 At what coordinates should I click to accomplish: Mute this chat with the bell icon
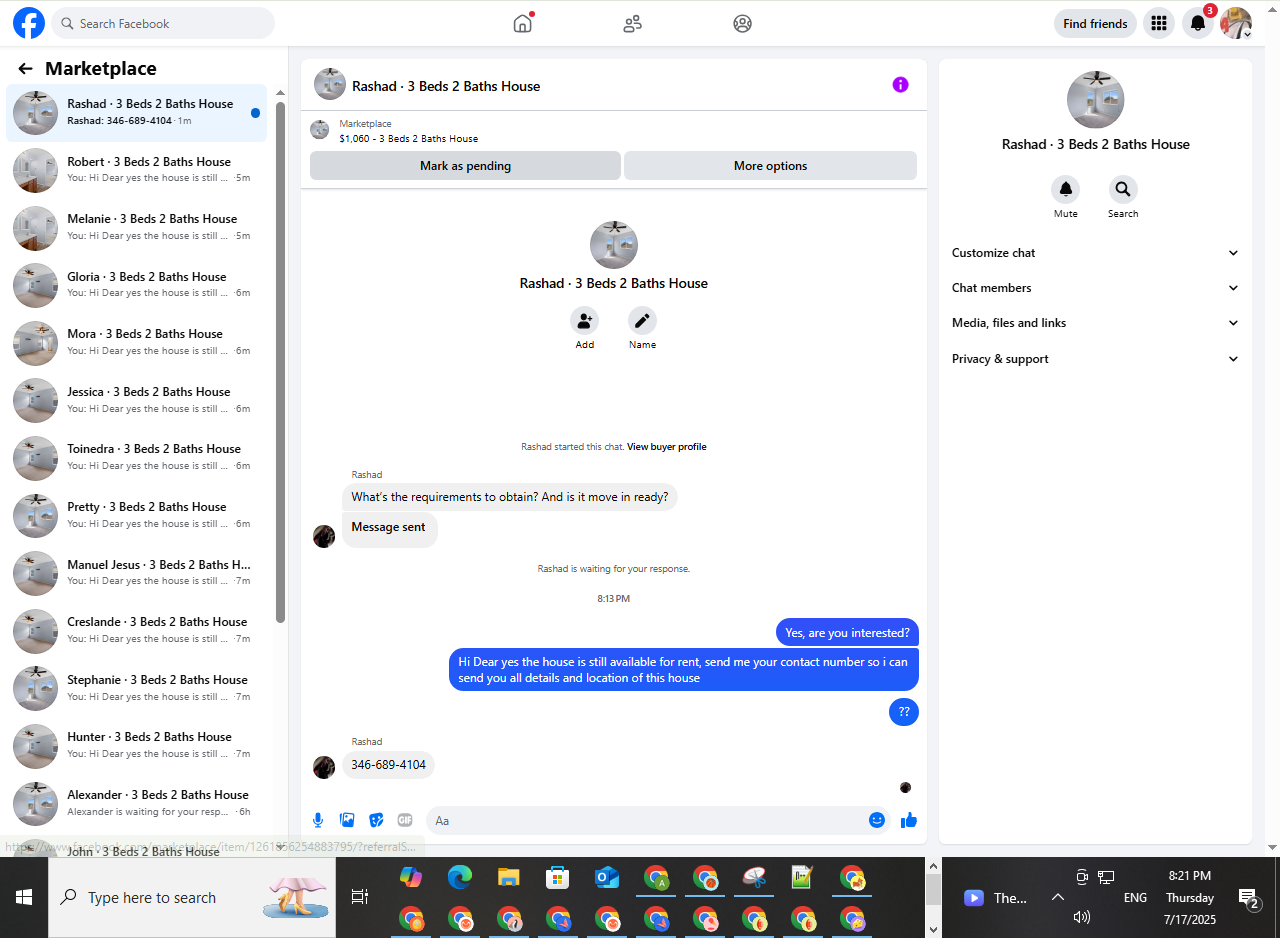(x=1066, y=189)
